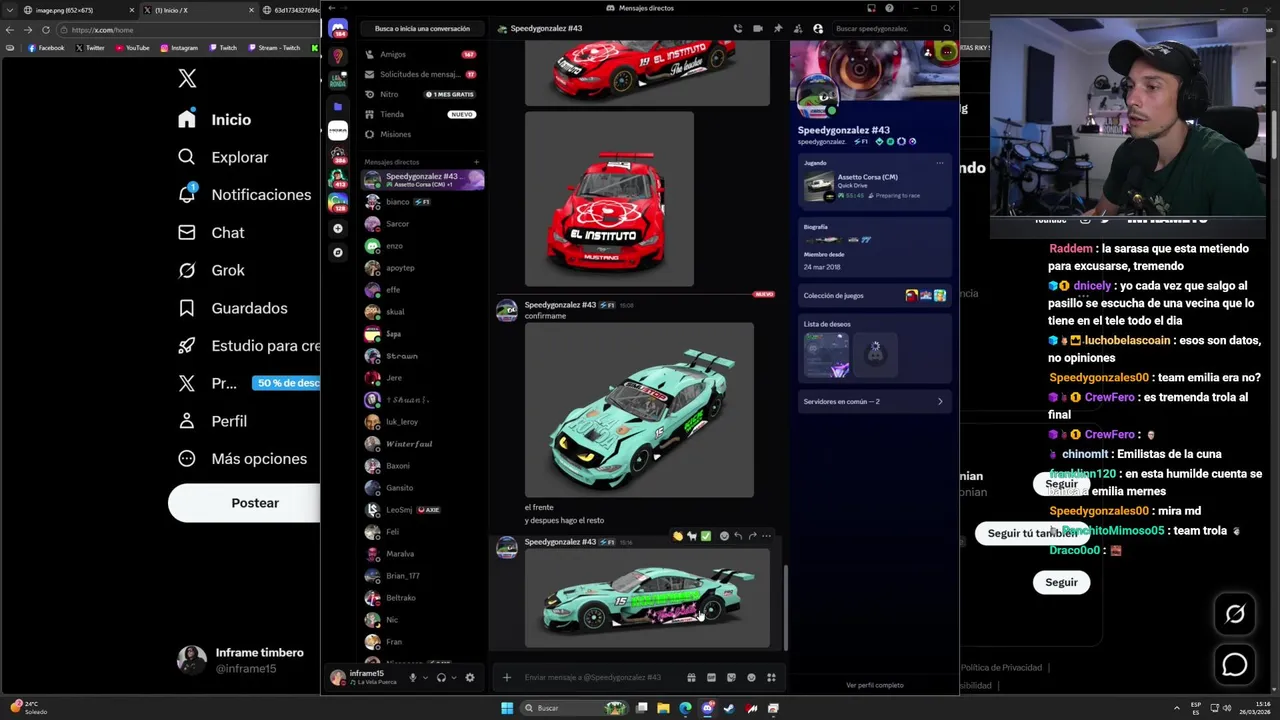Open Assetto Corsa activity options dots
This screenshot has width=1280, height=720.
939,162
